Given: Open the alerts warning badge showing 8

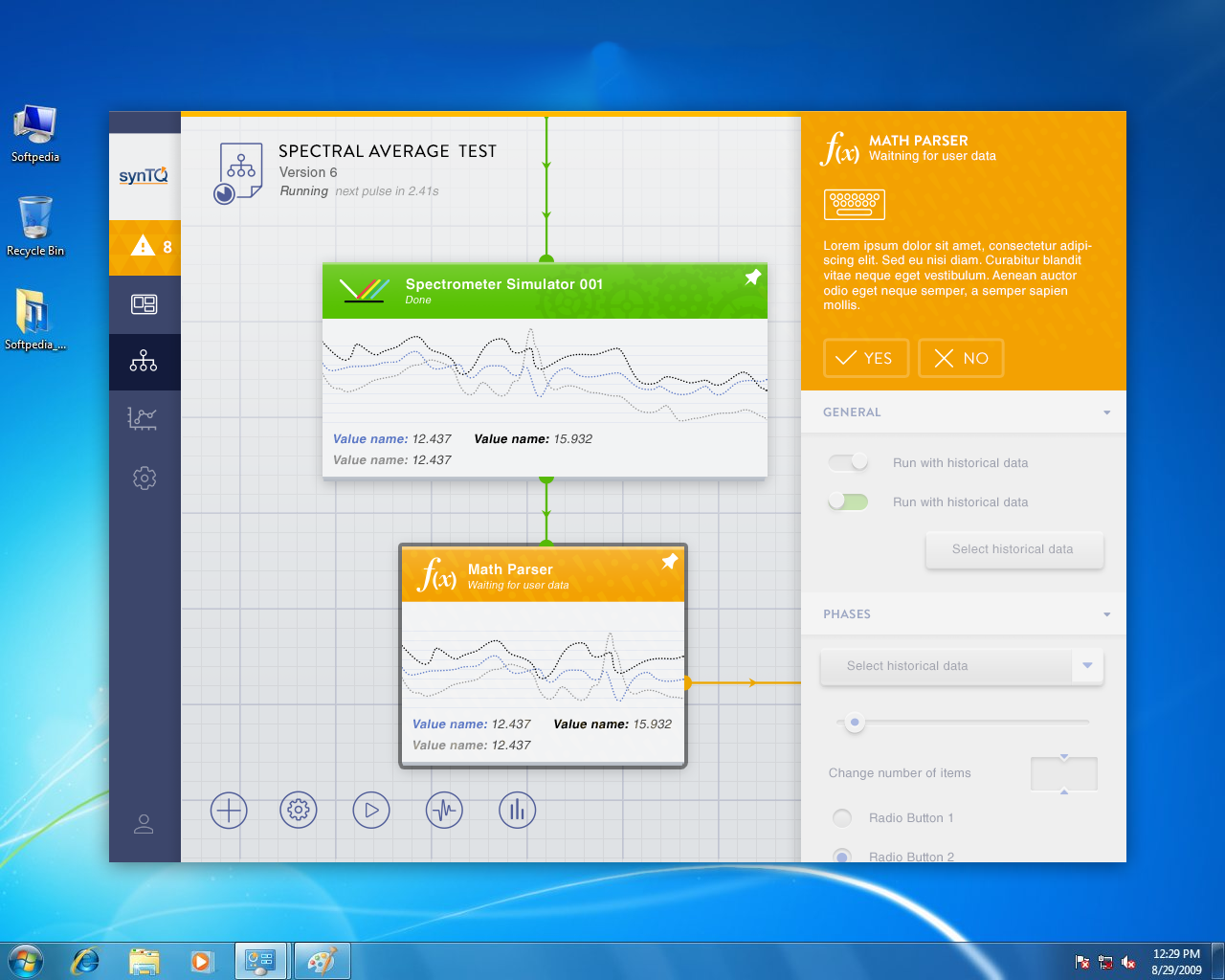Looking at the screenshot, I should pos(145,247).
